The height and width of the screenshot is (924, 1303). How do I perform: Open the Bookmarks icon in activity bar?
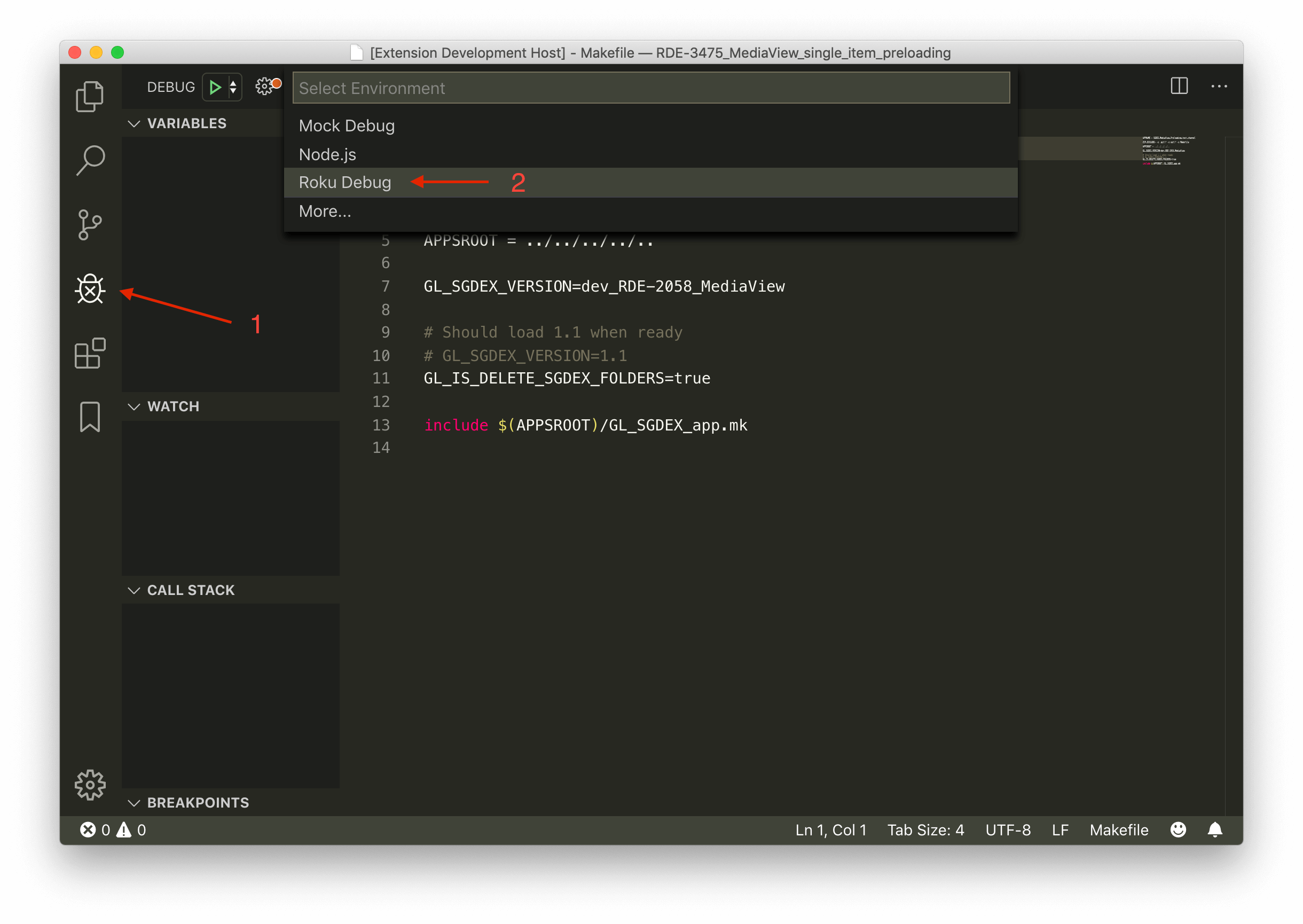point(90,417)
